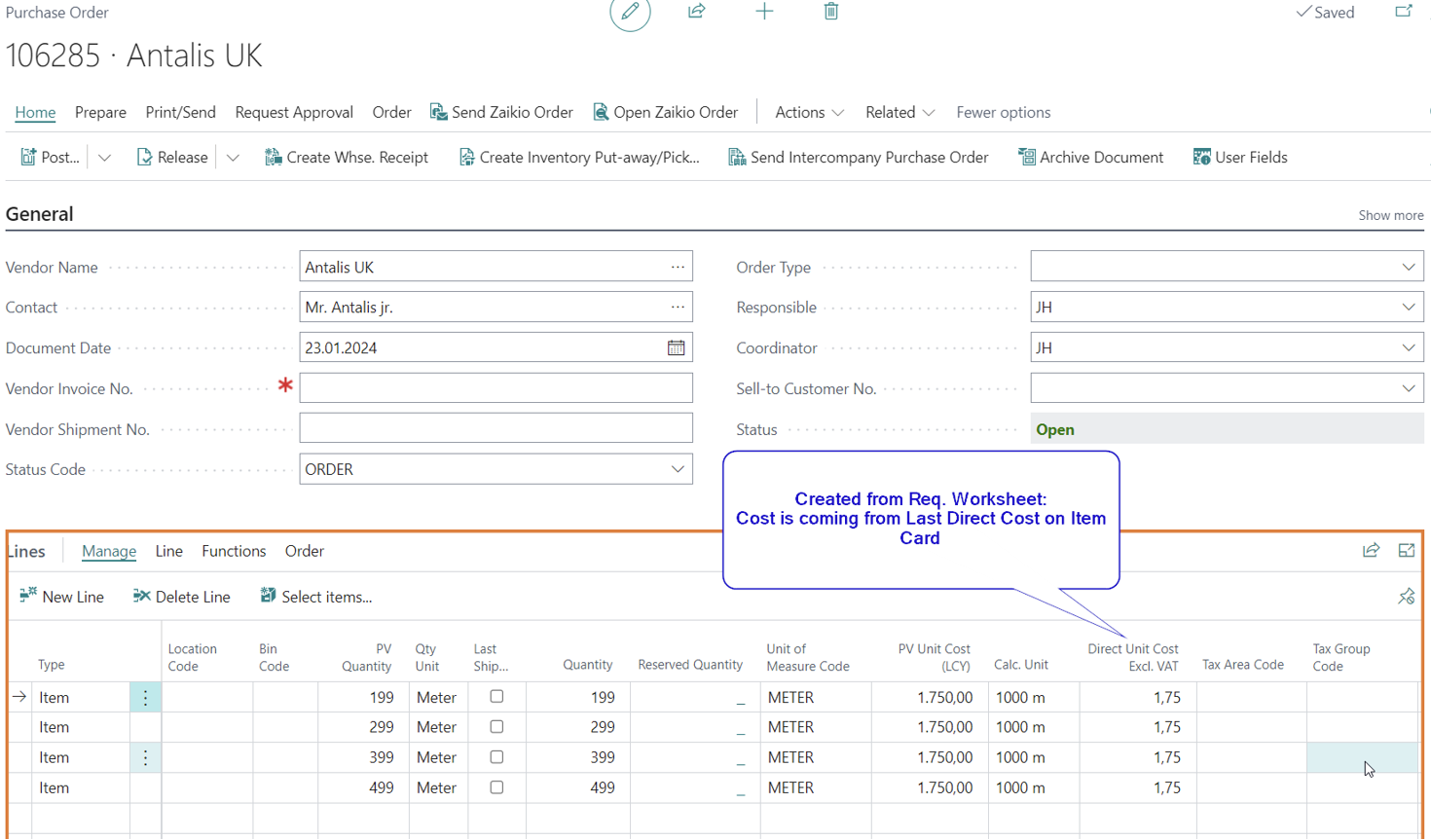Viewport: 1431px width, 840px height.
Task: Open the Print/Send tab
Action: pos(180,112)
